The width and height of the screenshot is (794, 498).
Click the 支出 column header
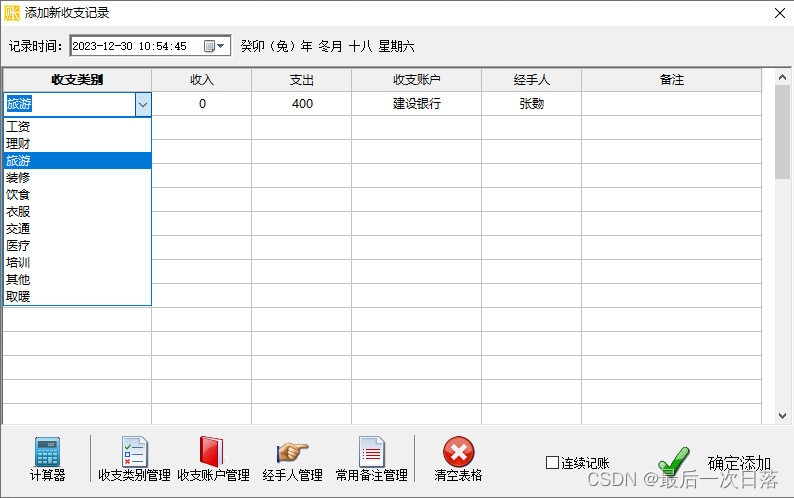[301, 80]
